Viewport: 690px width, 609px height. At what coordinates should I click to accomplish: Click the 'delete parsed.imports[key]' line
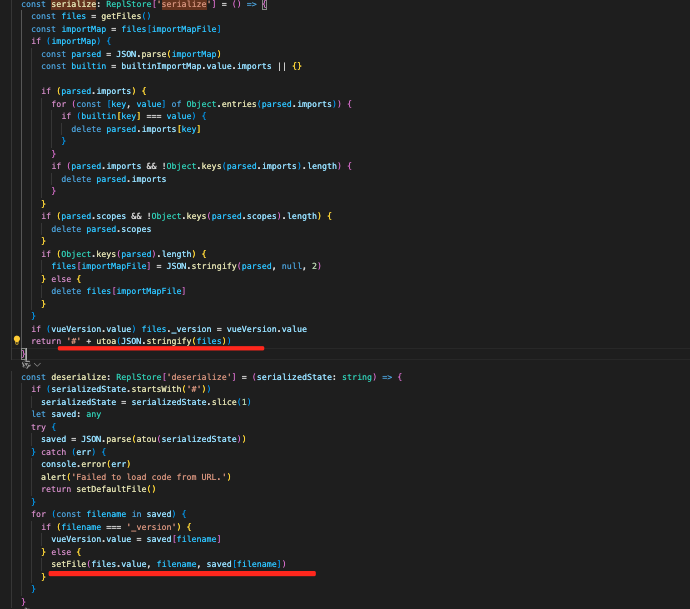tap(136, 129)
